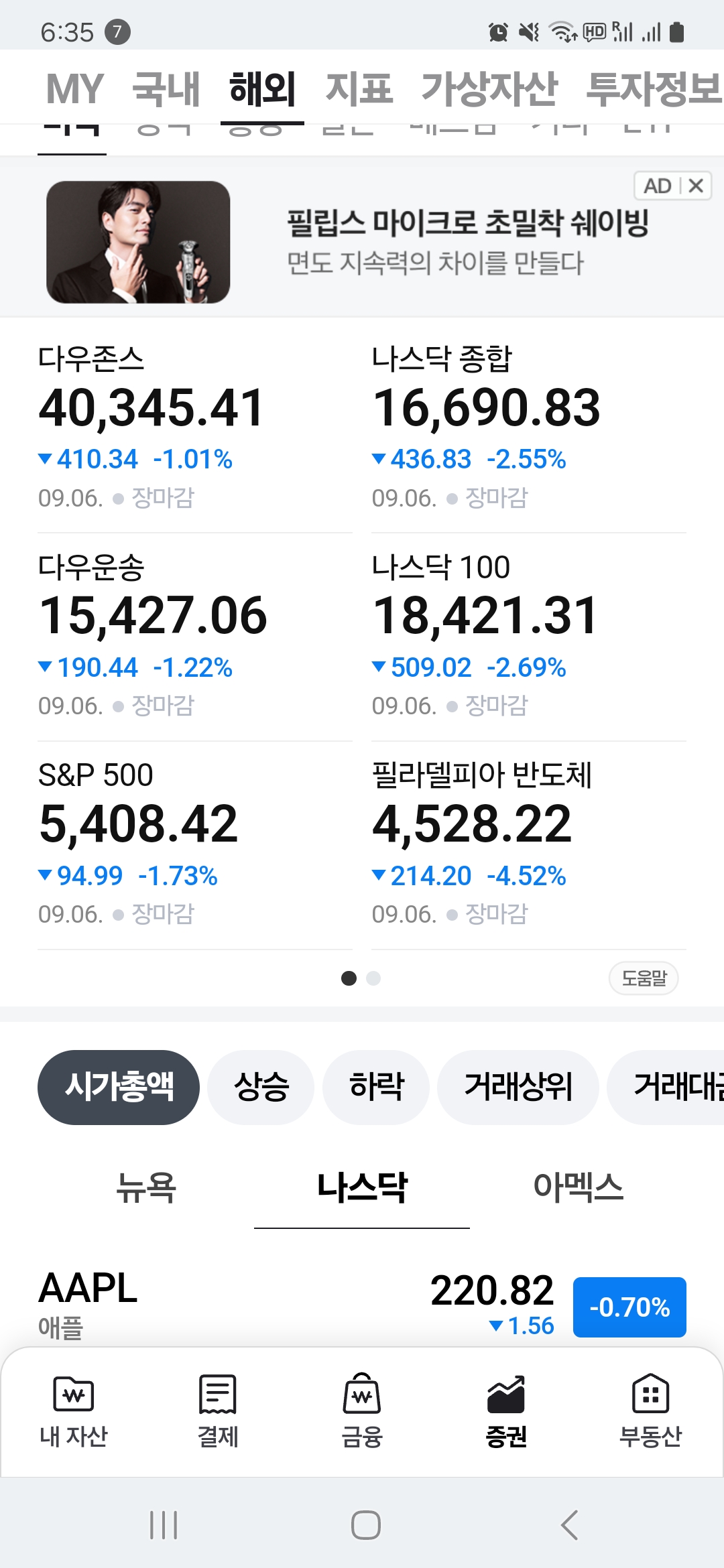Switch to the 뉴욕 exchange tab

(146, 1187)
